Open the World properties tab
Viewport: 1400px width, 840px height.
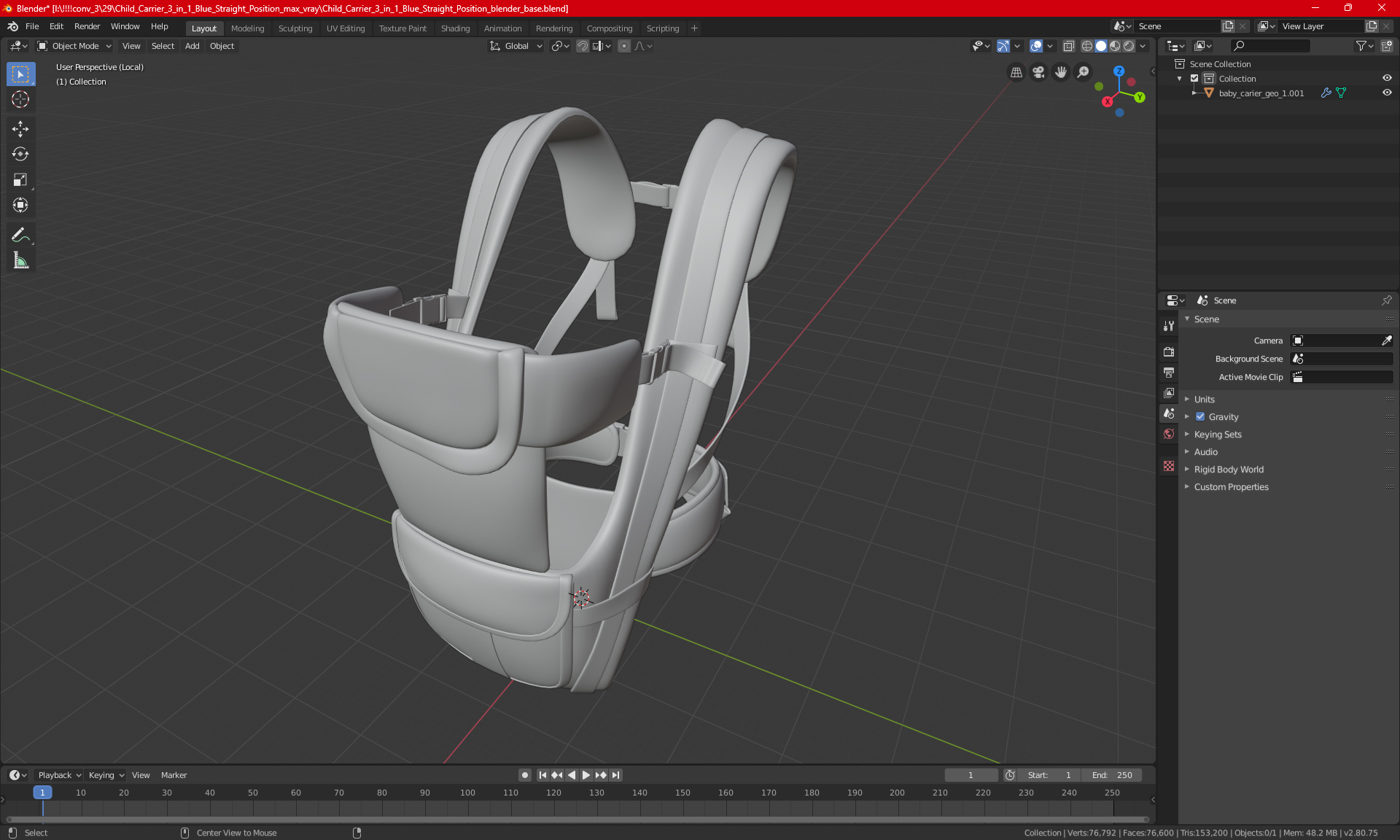1169,434
